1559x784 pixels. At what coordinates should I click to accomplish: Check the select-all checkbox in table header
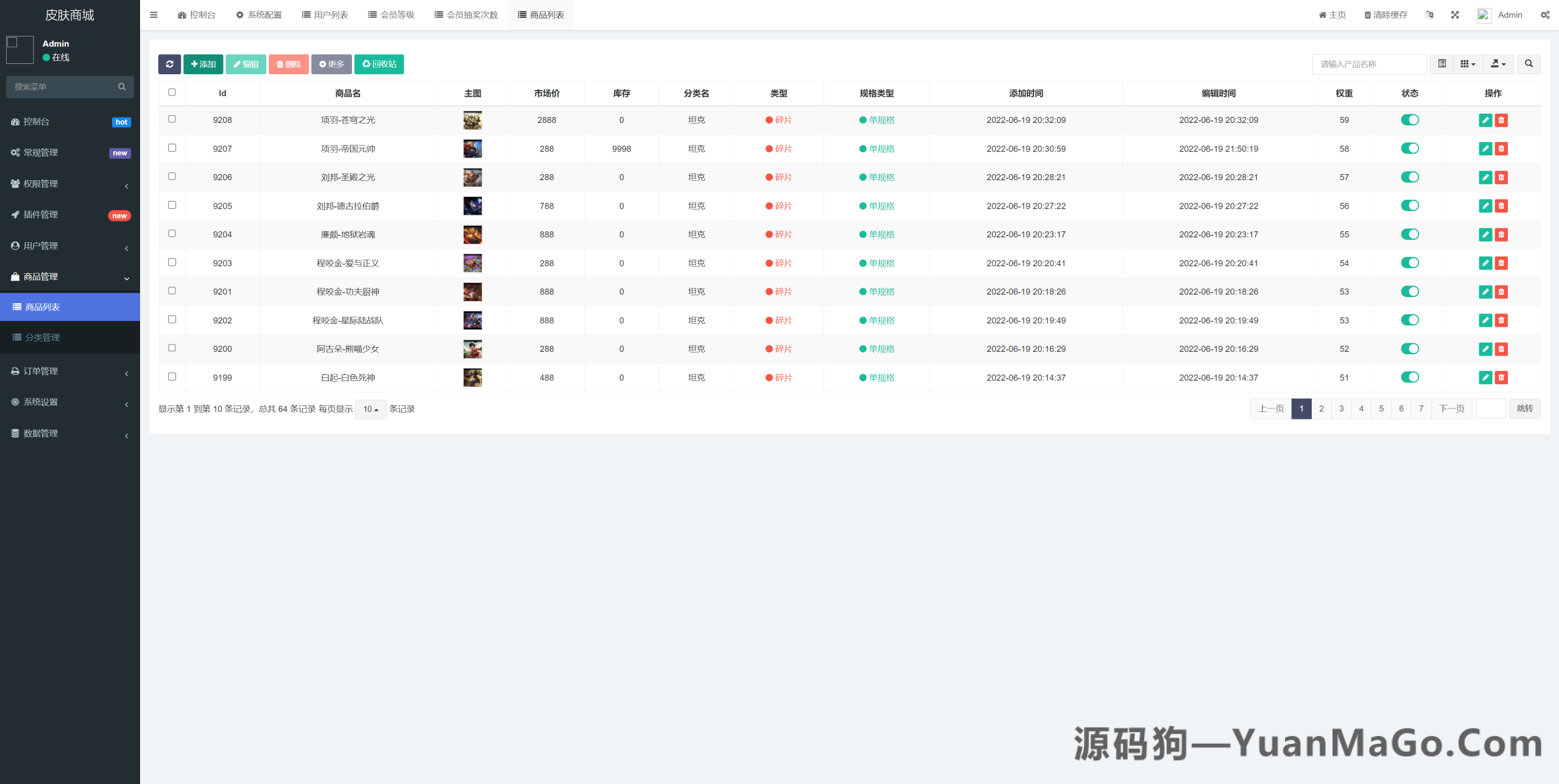tap(172, 92)
